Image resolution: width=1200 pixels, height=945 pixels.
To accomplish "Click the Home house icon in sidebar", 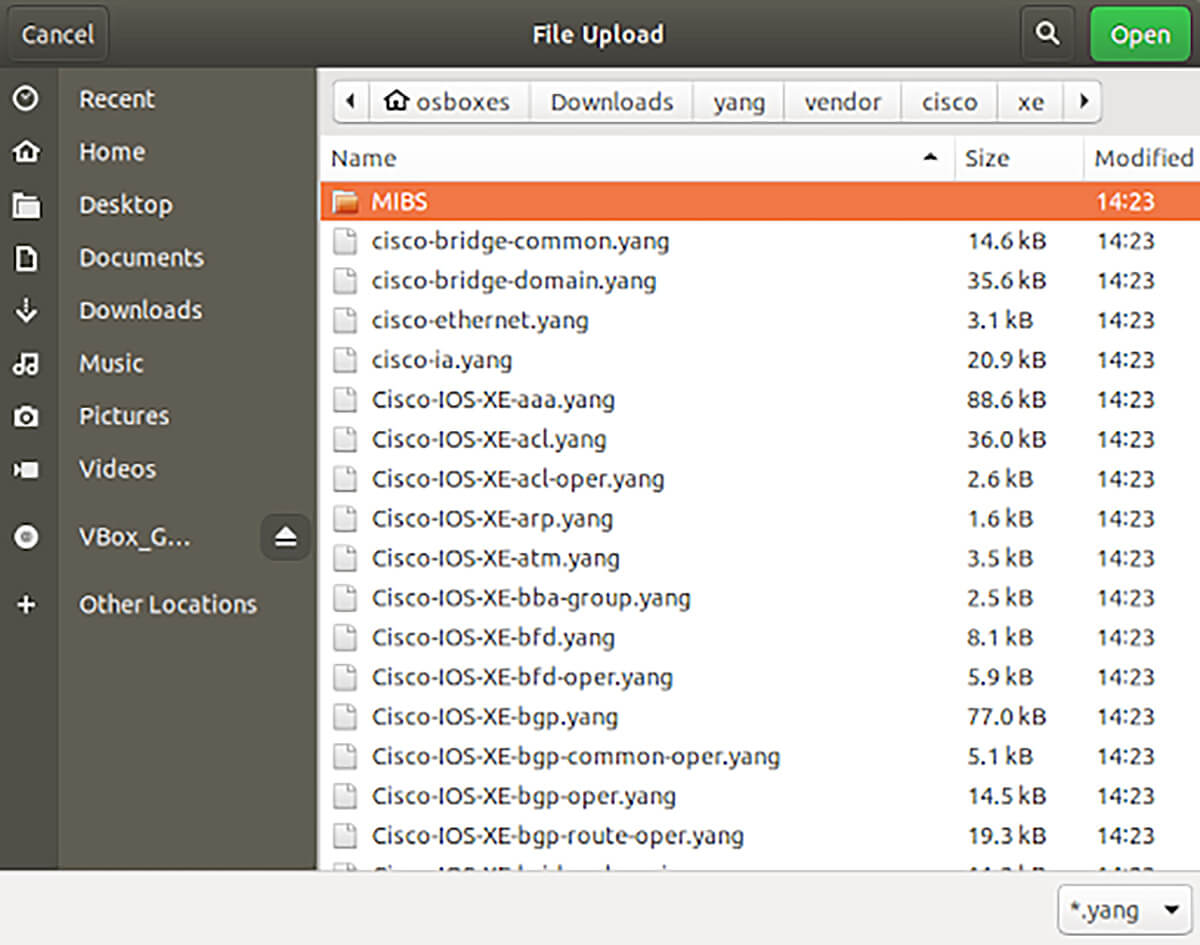I will [x=26, y=152].
